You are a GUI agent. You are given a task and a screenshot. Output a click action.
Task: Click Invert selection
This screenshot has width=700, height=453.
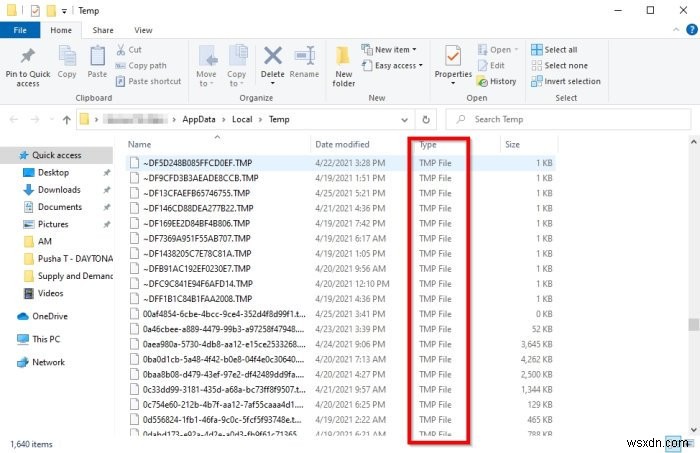coord(566,81)
